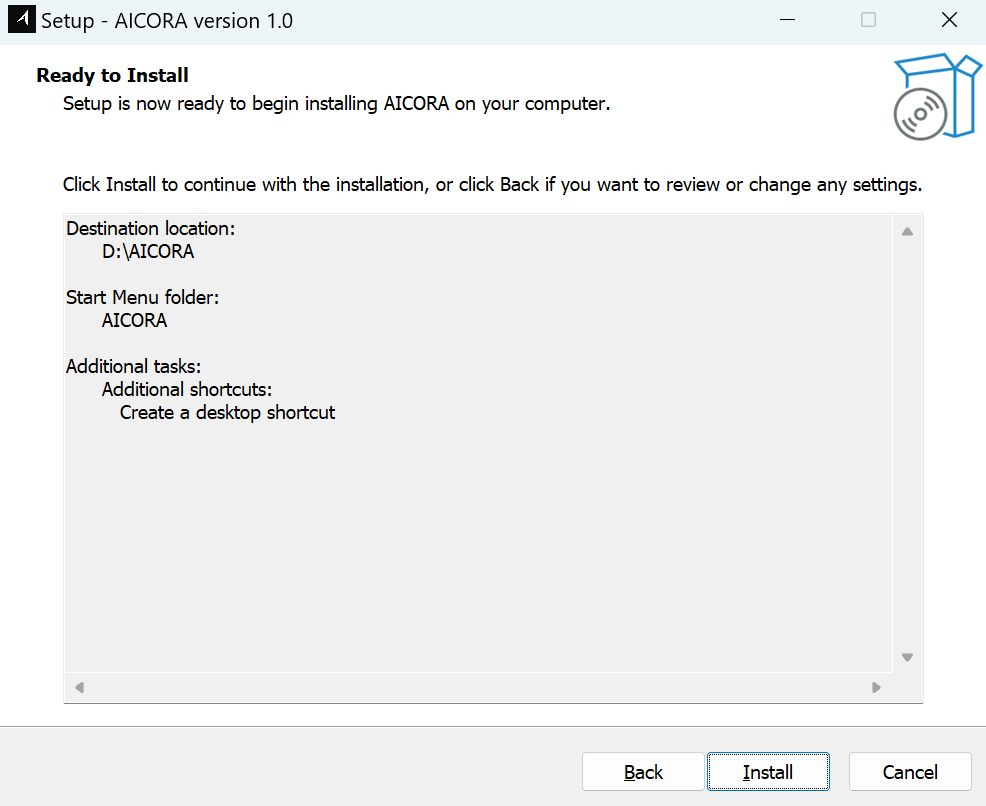Click the "Ready to Install" heading
Image resolution: width=986 pixels, height=806 pixels.
pos(112,76)
